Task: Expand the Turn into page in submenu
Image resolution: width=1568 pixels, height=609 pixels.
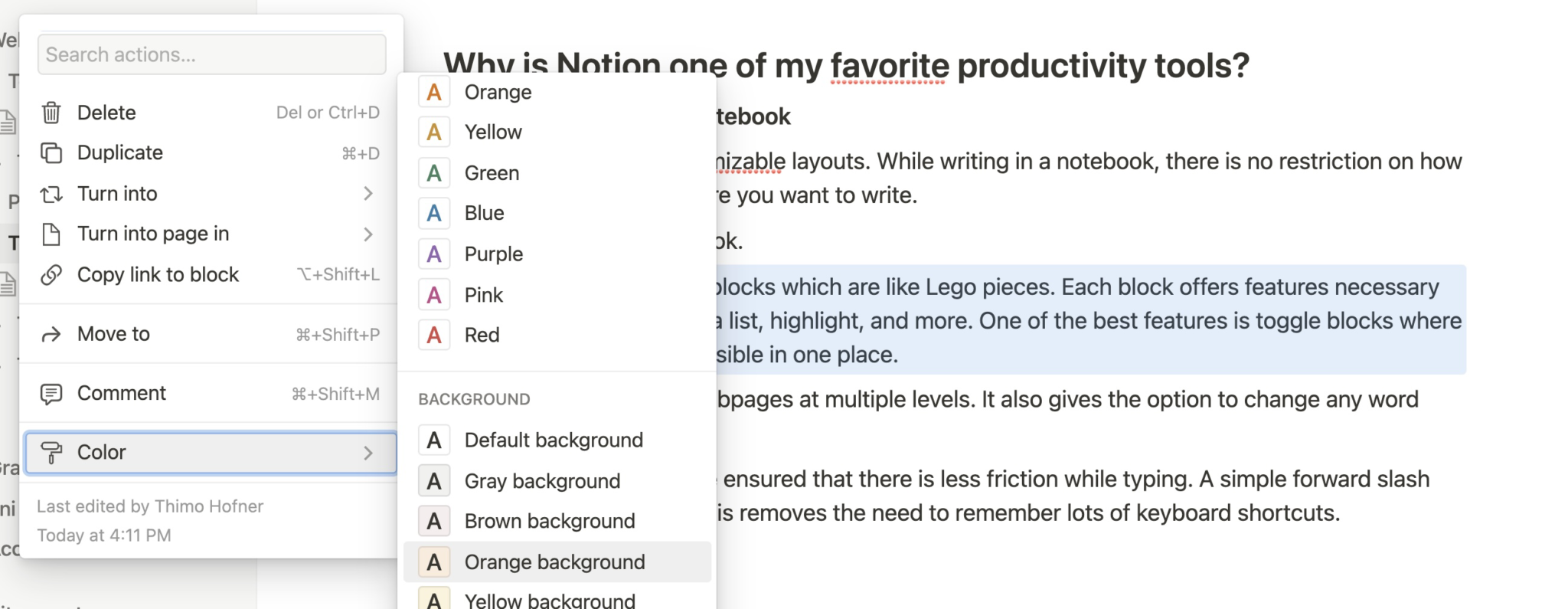Action: pyautogui.click(x=369, y=234)
